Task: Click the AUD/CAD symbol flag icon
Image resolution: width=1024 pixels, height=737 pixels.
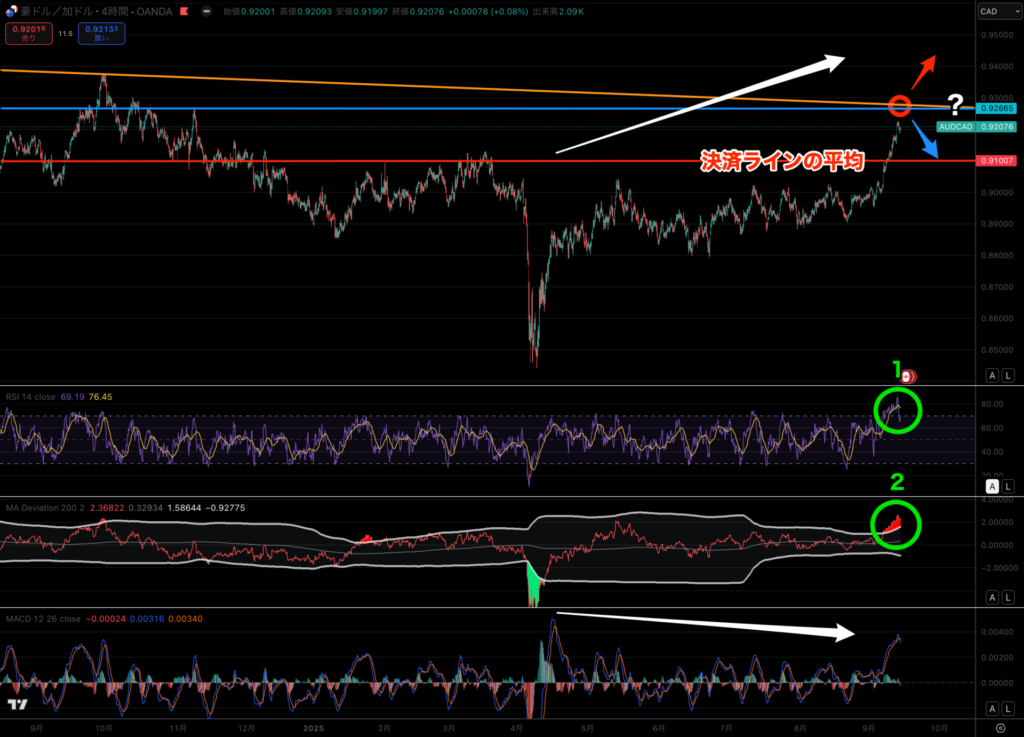Action: [x=12, y=12]
